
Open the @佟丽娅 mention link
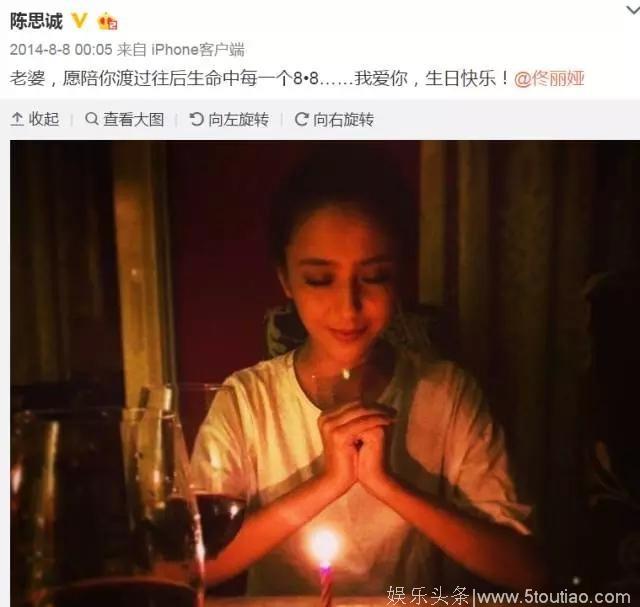(x=549, y=78)
